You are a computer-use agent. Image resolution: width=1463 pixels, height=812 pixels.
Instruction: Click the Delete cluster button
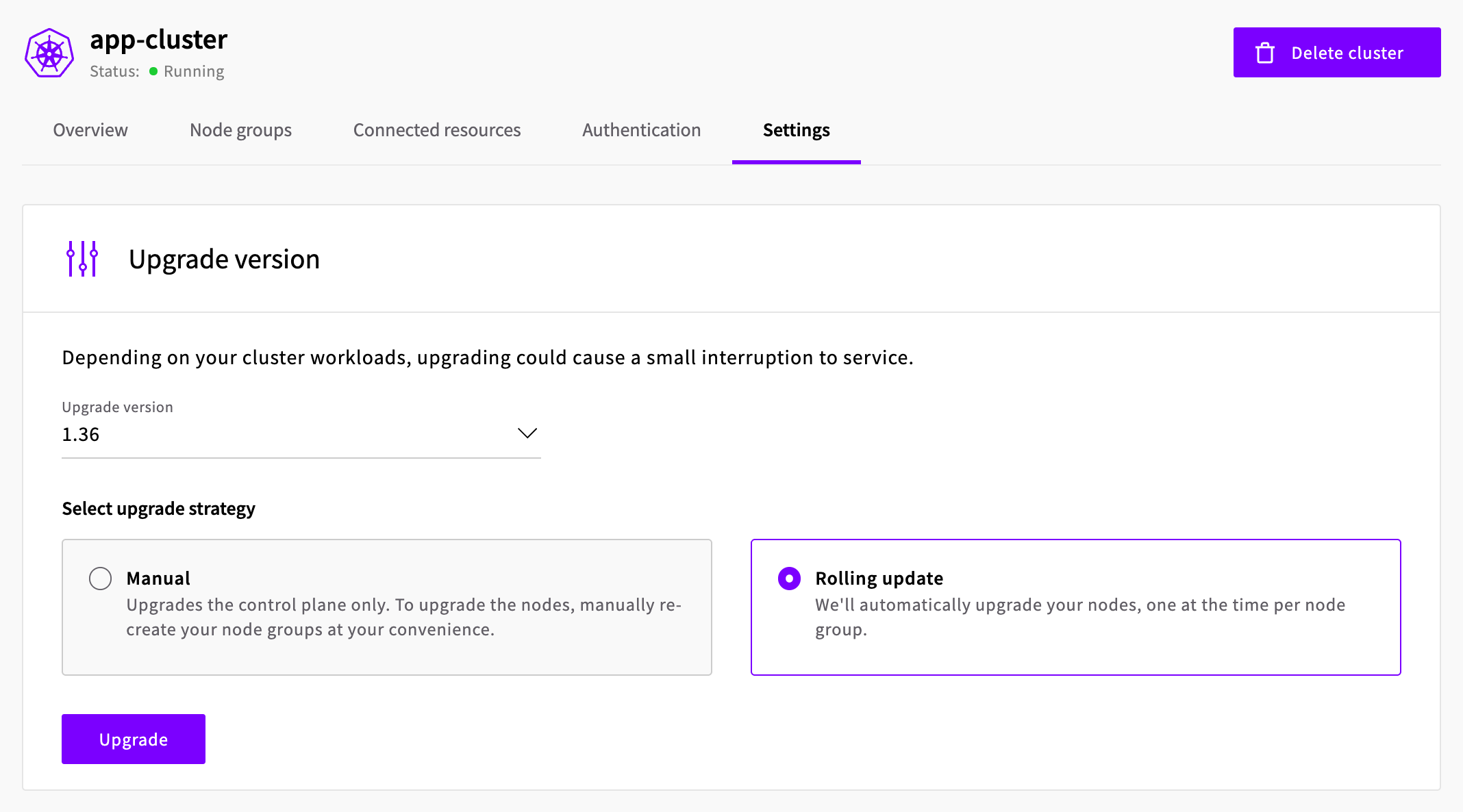tap(1337, 53)
